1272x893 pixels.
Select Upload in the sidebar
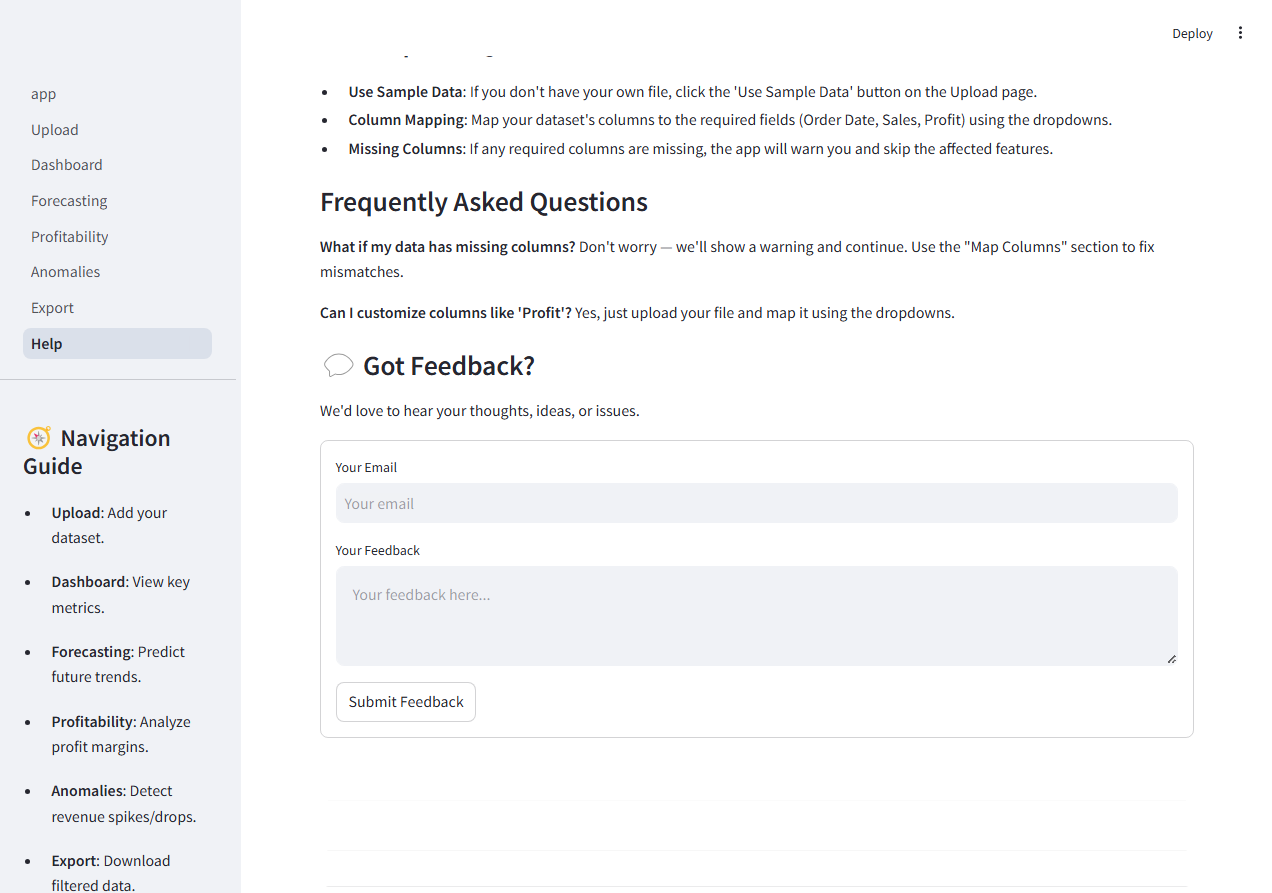pyautogui.click(x=54, y=129)
